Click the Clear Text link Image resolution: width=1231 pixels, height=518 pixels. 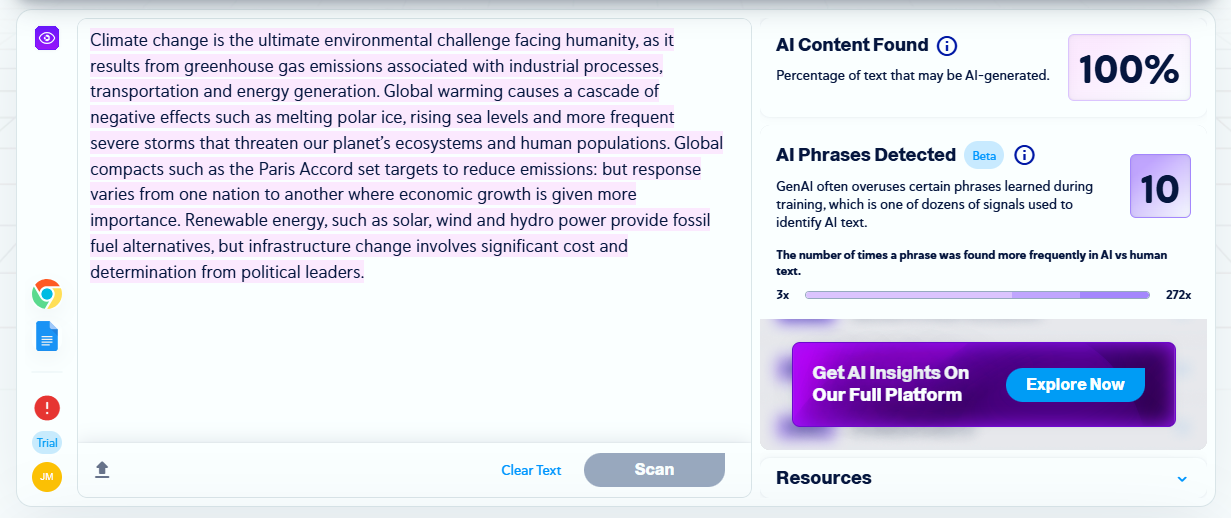pos(531,470)
